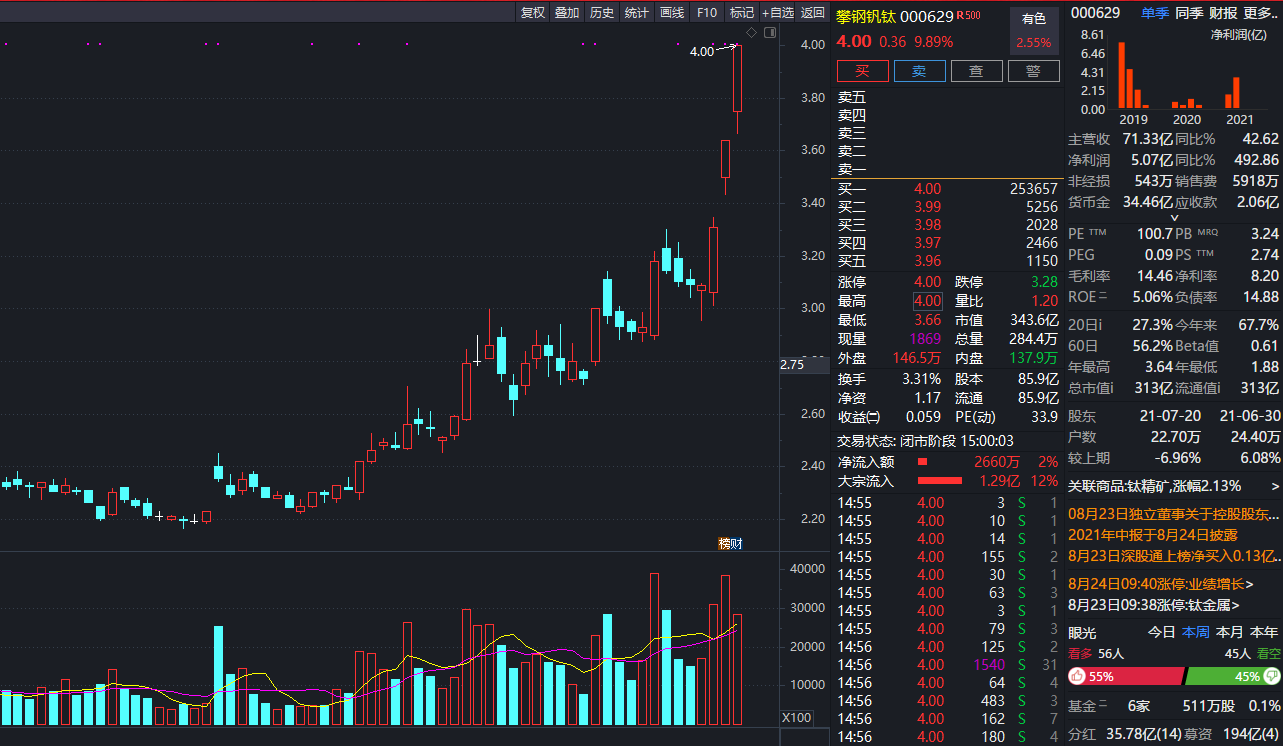
Task: Select the 本周 sentiment period
Action: pyautogui.click(x=1196, y=632)
